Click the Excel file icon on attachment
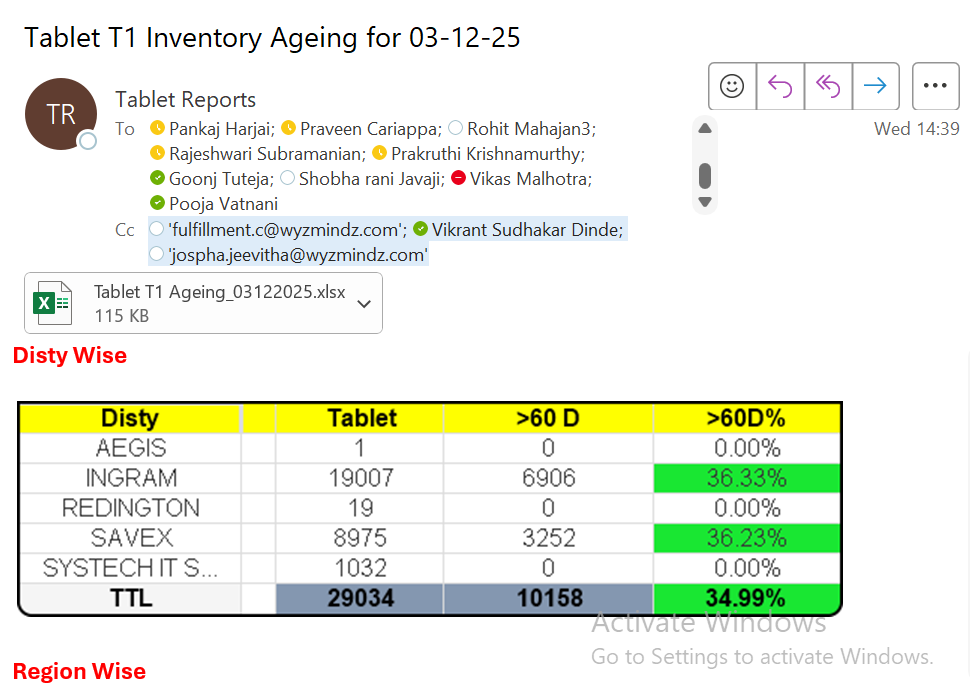The width and height of the screenshot is (970, 684). pos(52,302)
